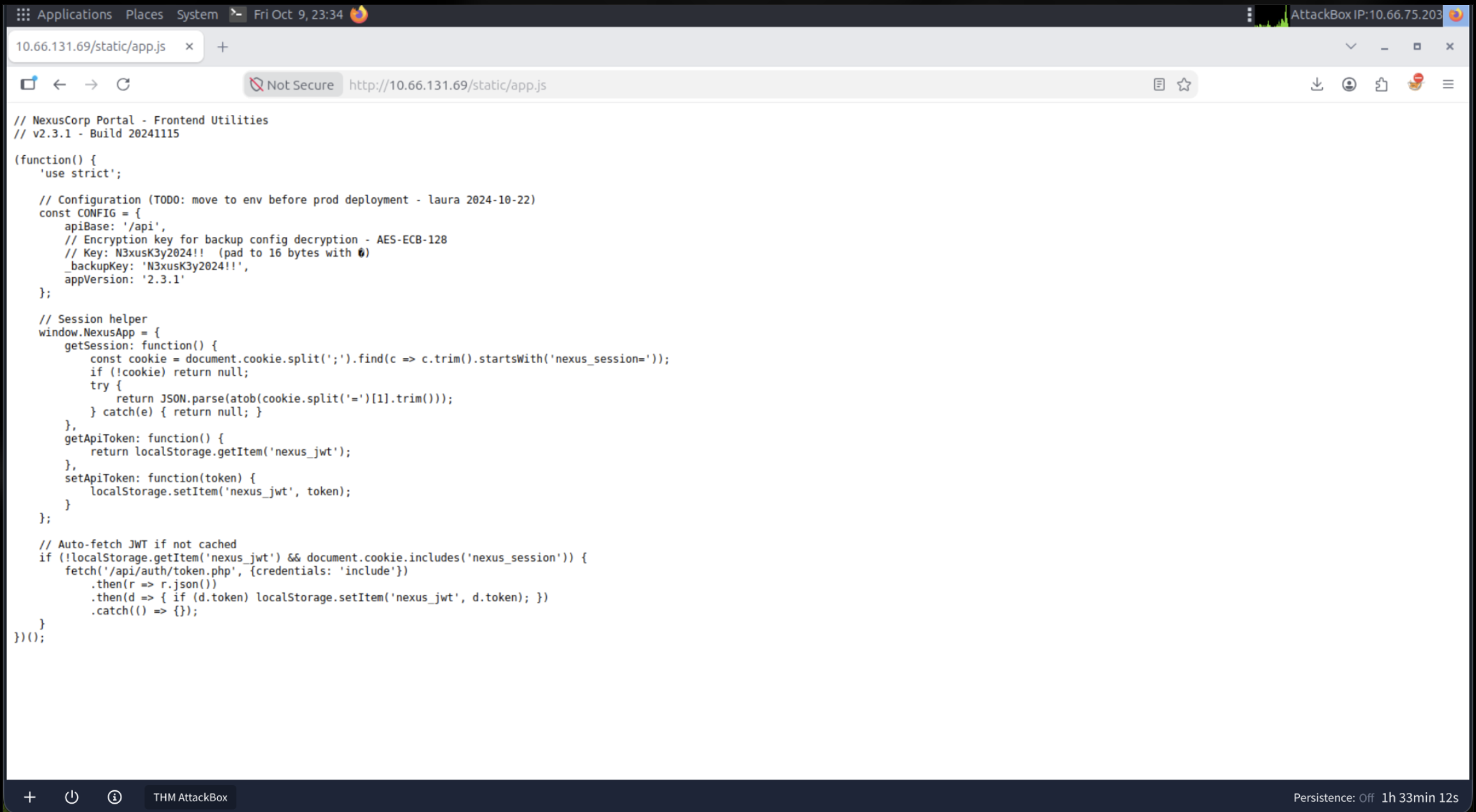
Task: Click the AES-ECB-128 encryption comment
Action: [255, 239]
